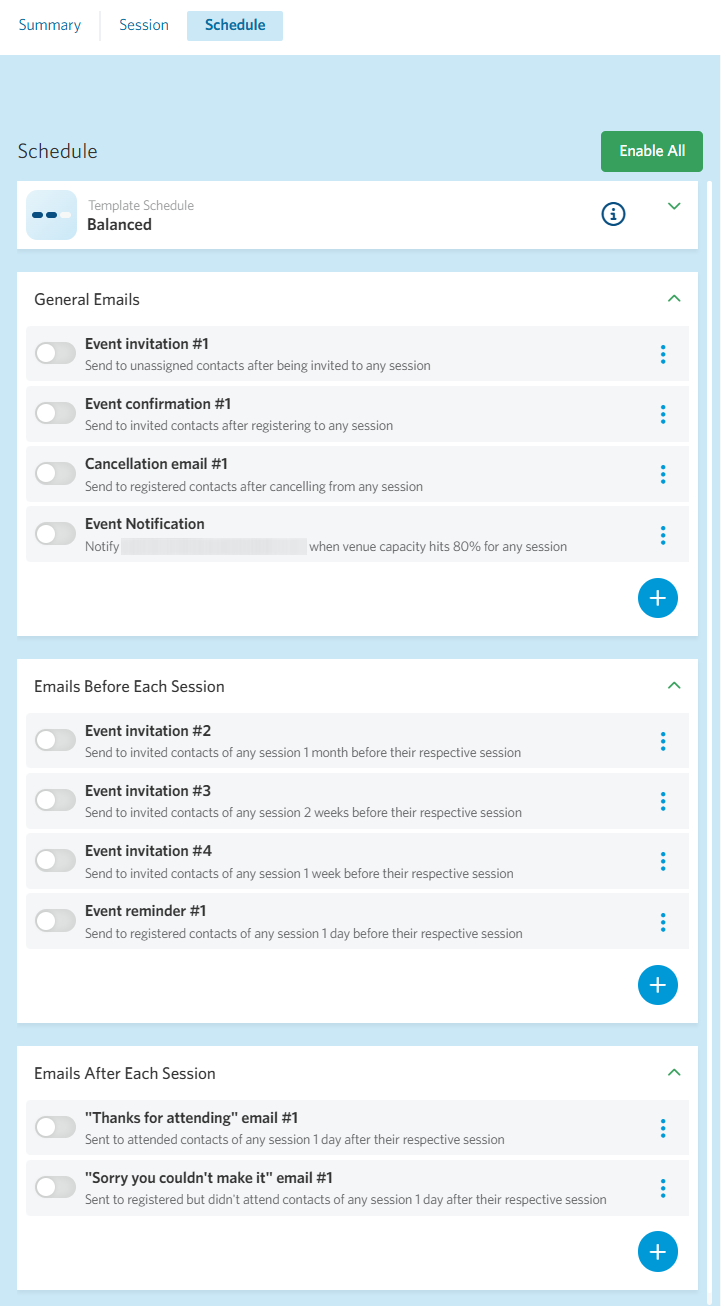Open options for "Thanks for attending" email #1

pos(663,1128)
